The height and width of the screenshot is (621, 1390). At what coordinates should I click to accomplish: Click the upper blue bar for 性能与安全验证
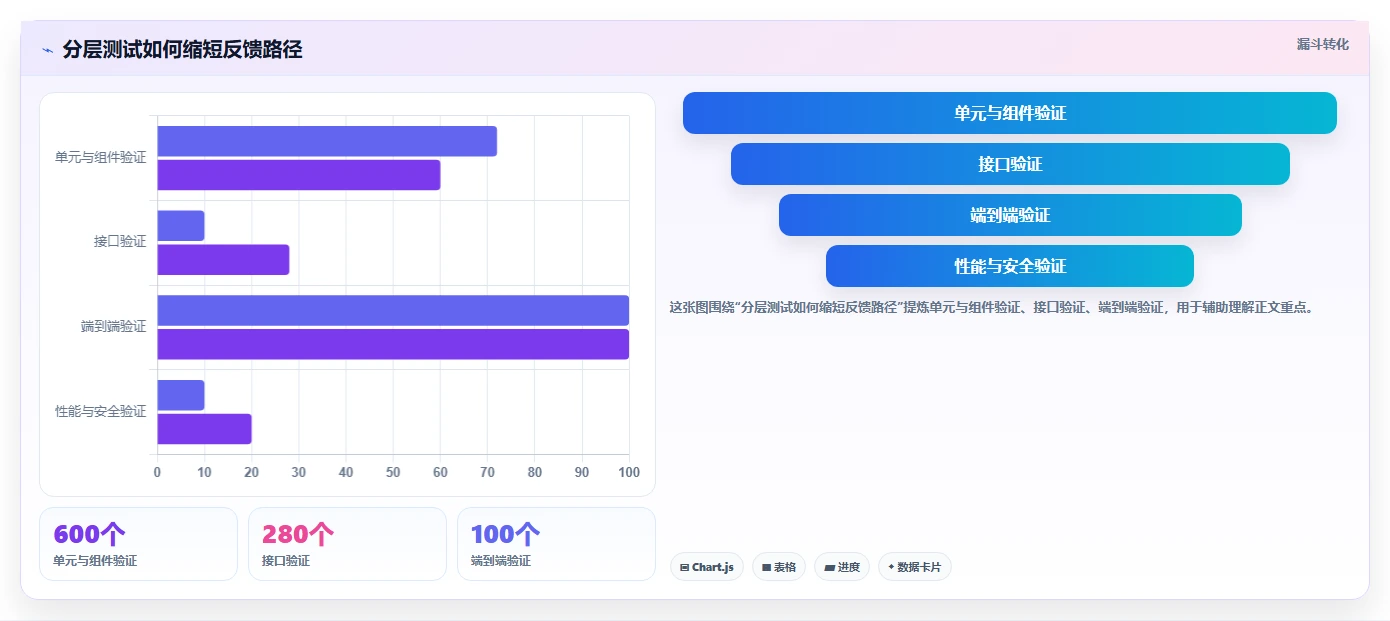pos(181,395)
